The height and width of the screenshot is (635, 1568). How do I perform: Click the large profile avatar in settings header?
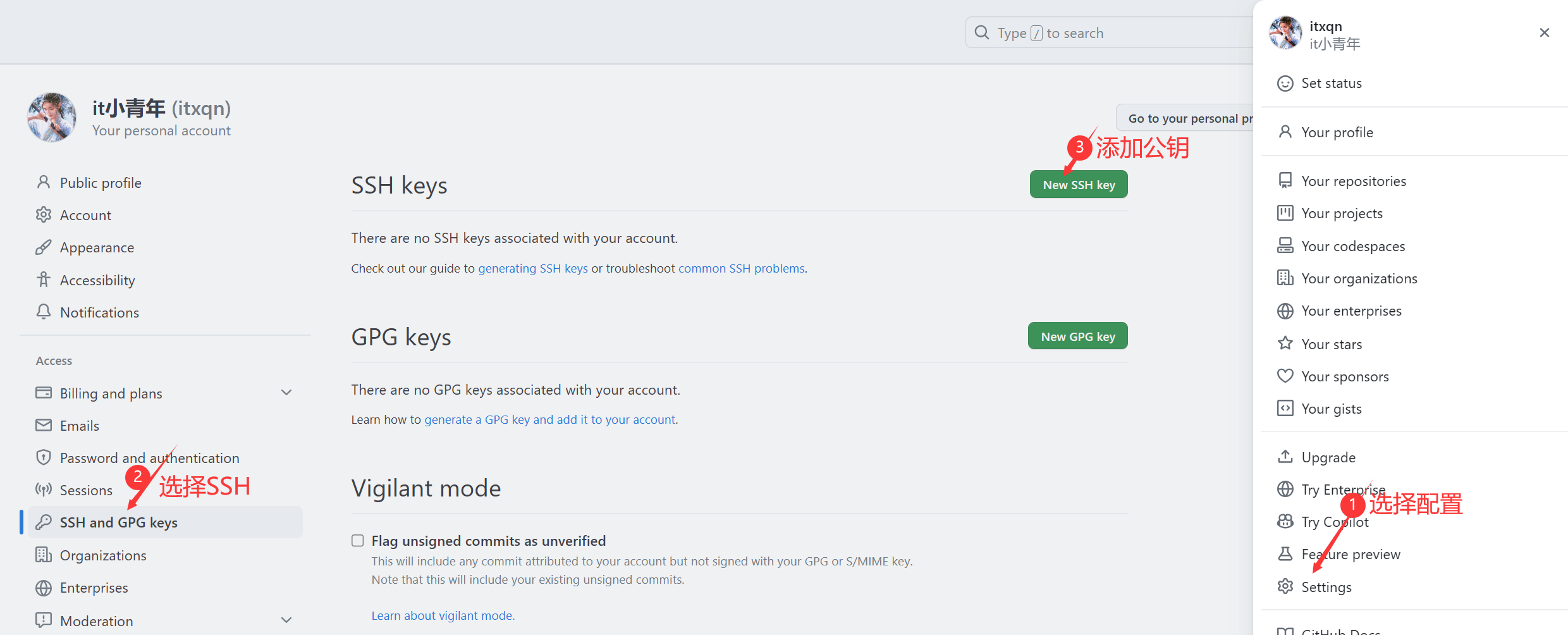[x=52, y=118]
